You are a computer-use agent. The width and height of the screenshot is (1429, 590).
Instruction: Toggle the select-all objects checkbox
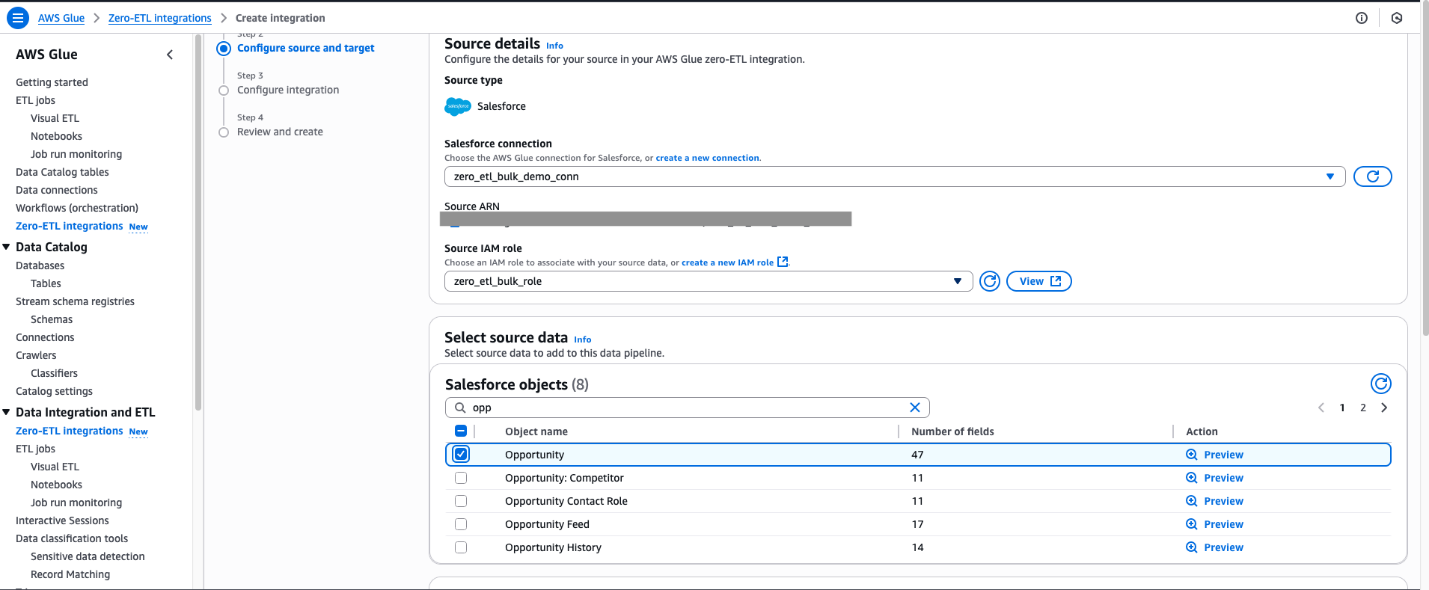[x=460, y=430]
